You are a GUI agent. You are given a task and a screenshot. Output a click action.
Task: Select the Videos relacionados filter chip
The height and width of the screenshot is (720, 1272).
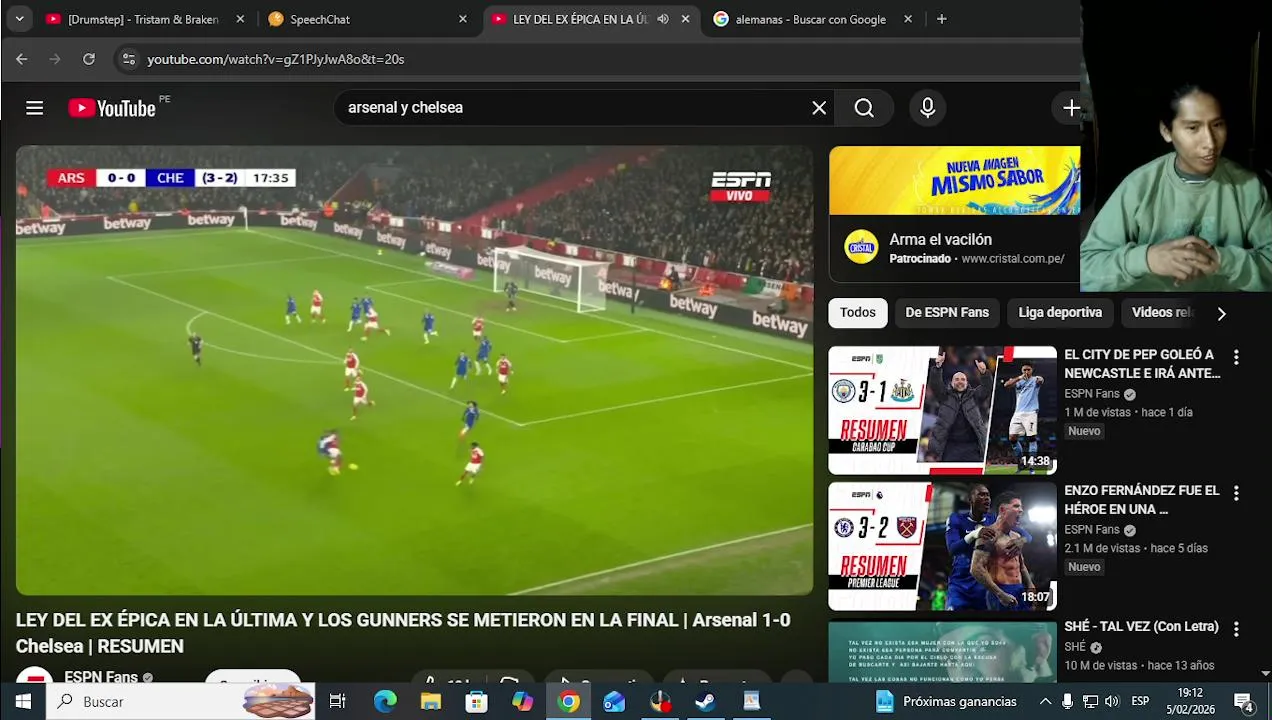coord(1162,313)
